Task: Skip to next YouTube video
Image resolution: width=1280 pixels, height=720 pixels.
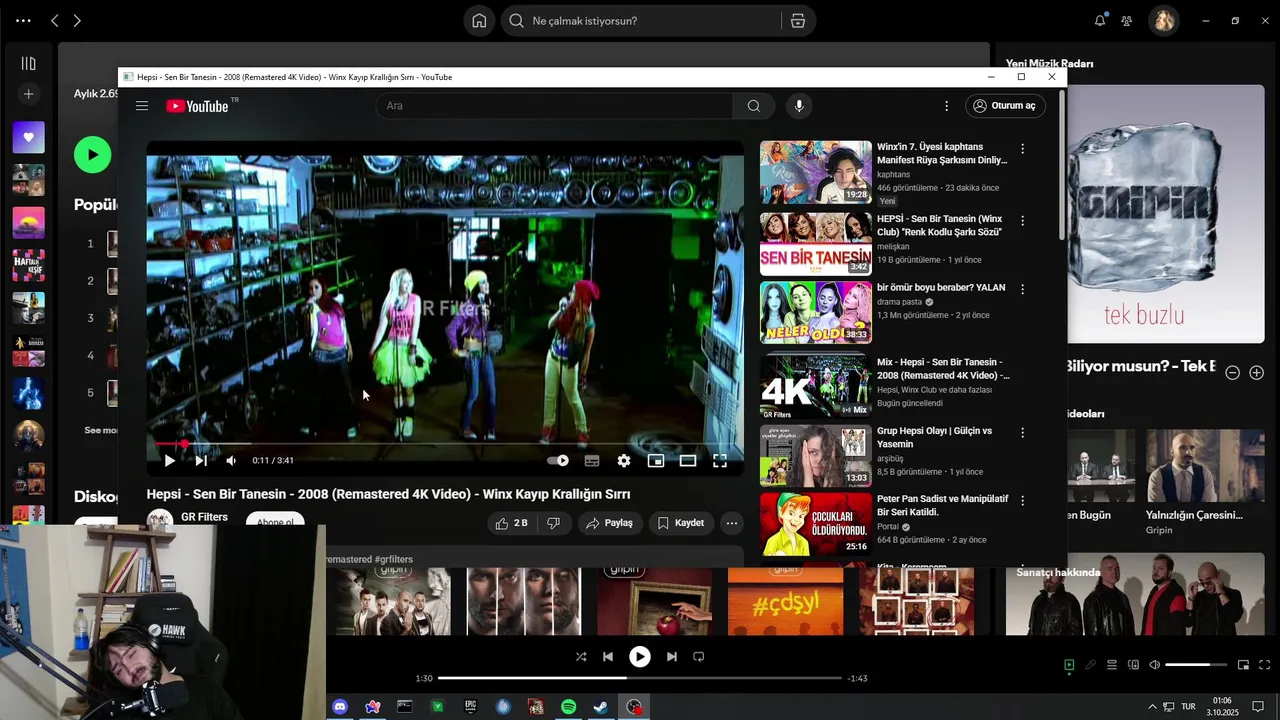Action: click(201, 461)
